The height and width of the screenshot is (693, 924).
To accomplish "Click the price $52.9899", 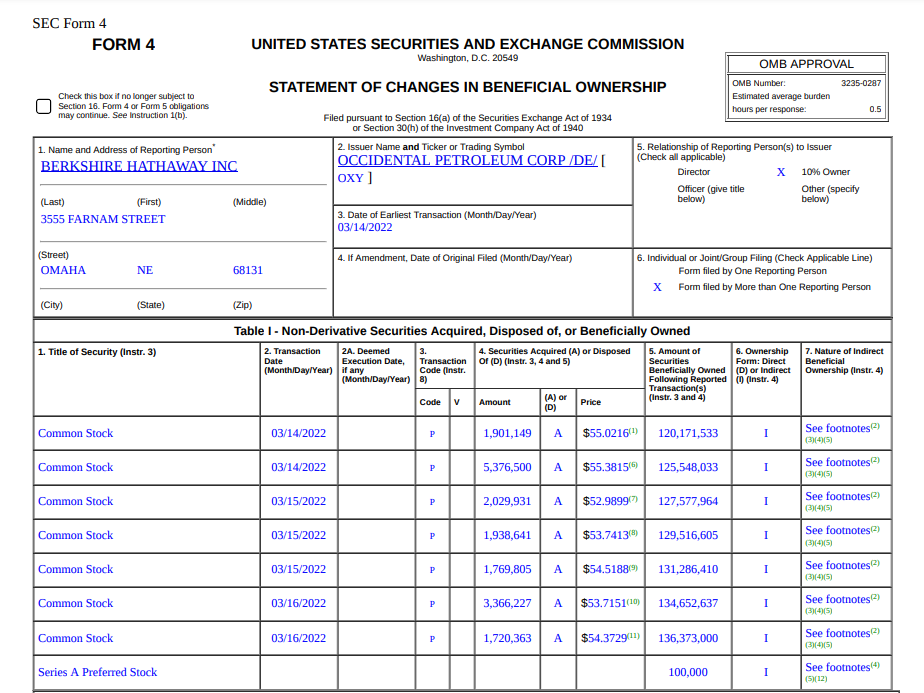I will pos(606,501).
